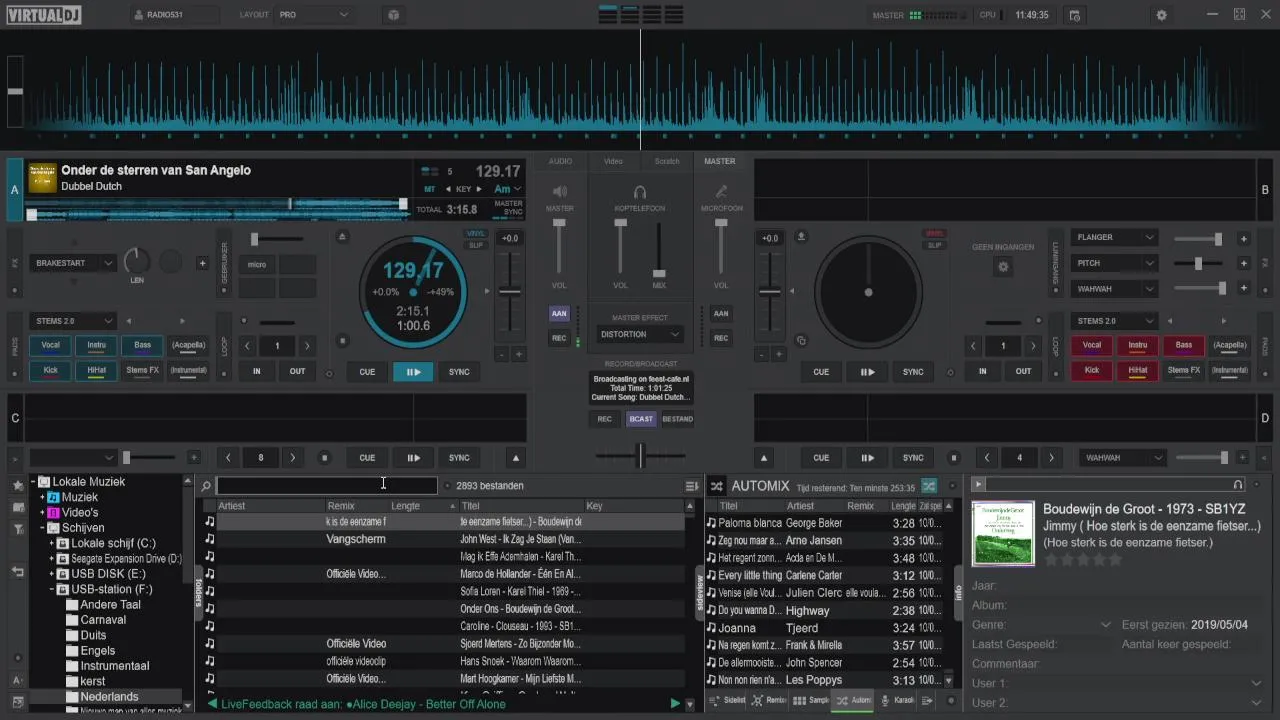Toggle microphone AAN button
The width and height of the screenshot is (1280, 720).
(721, 314)
